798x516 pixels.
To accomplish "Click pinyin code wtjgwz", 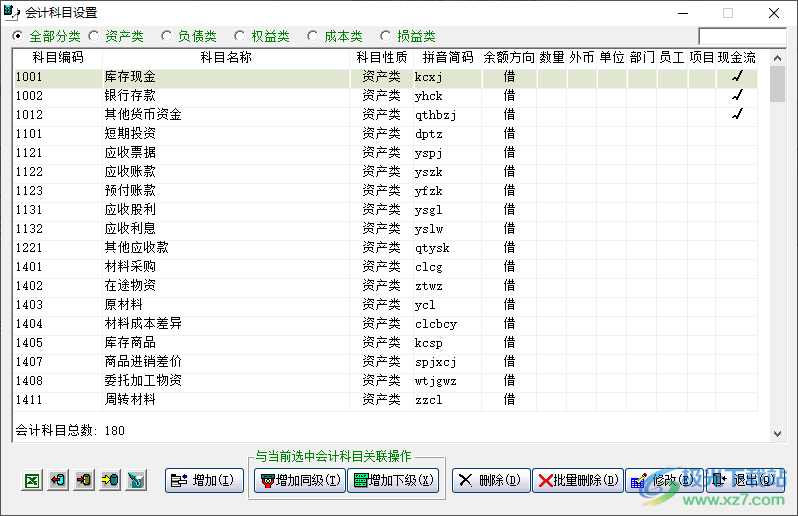I will (x=436, y=381).
